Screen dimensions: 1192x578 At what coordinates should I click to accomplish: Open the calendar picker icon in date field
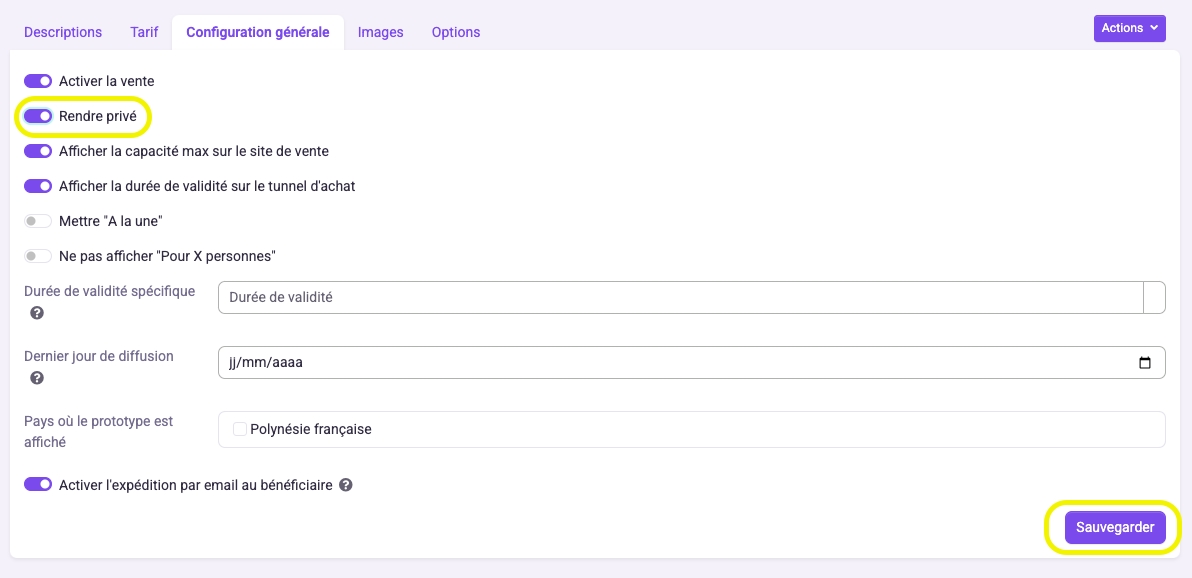tap(1145, 363)
